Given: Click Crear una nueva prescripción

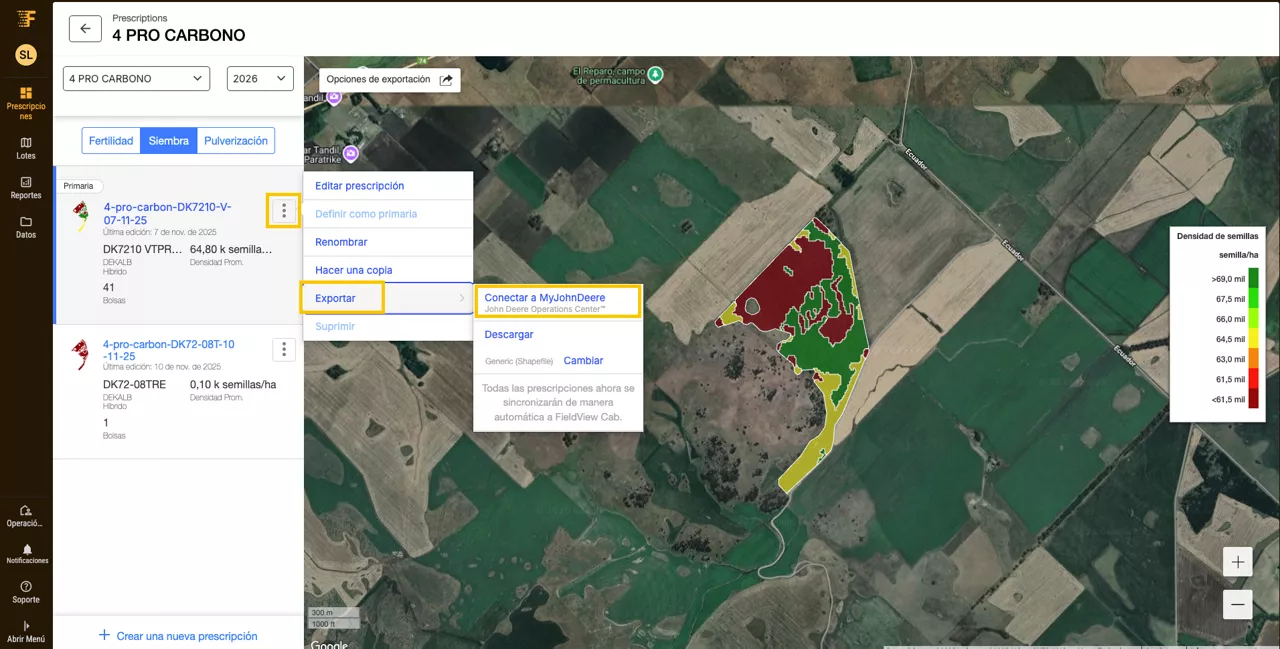Looking at the screenshot, I should tap(178, 636).
